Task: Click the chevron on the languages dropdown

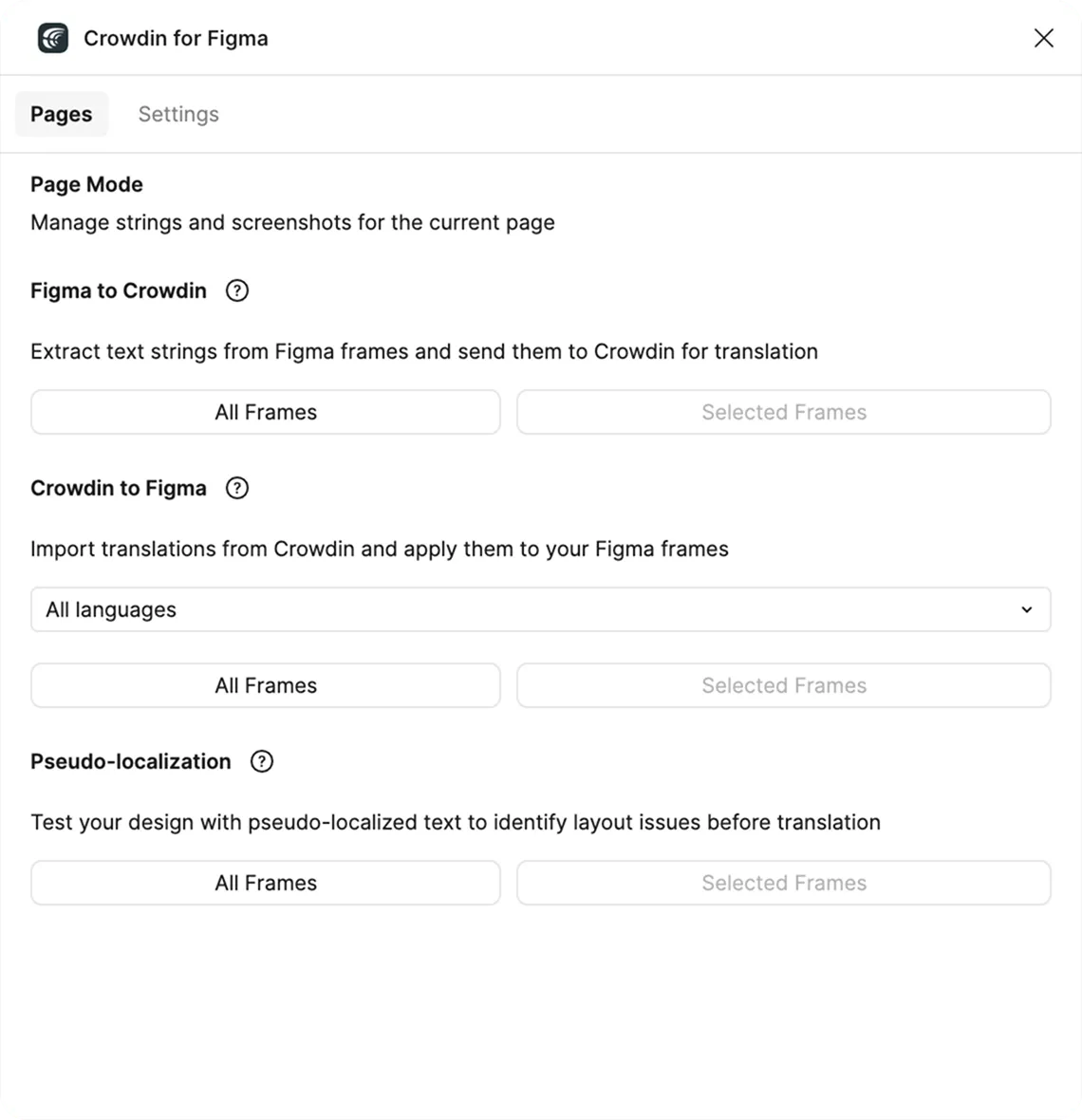Action: [1026, 609]
